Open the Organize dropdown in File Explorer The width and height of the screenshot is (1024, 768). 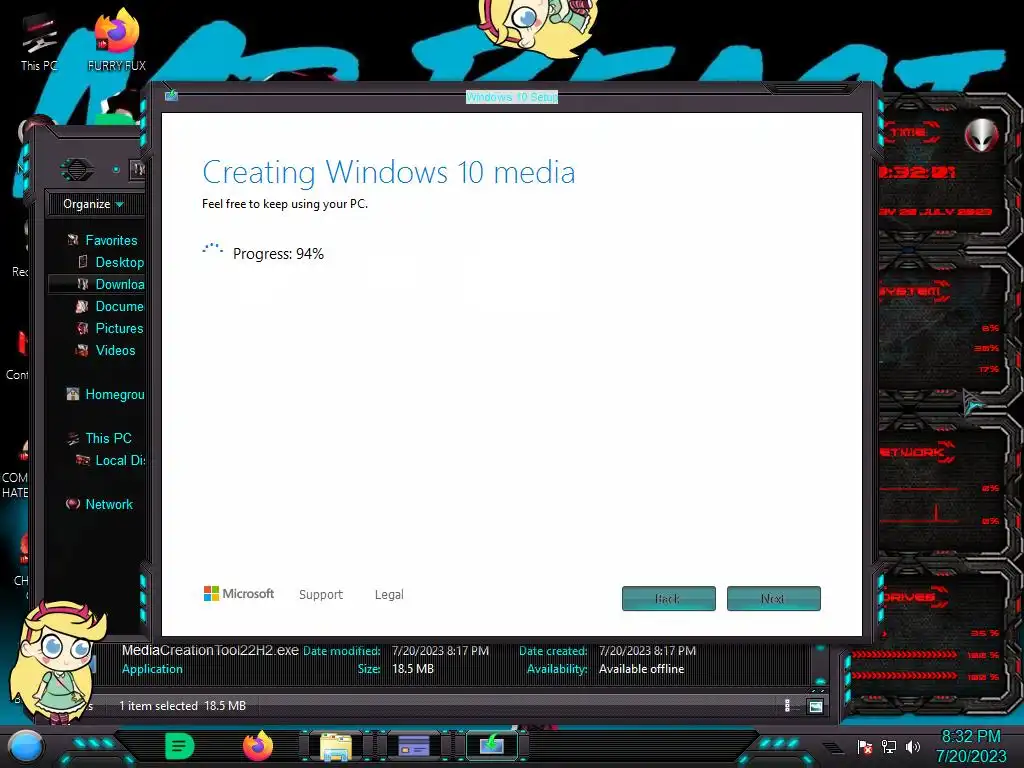(93, 204)
